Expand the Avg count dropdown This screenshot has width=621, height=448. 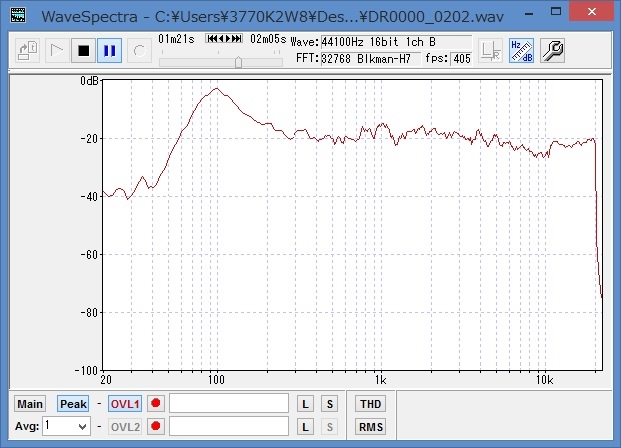pos(81,427)
